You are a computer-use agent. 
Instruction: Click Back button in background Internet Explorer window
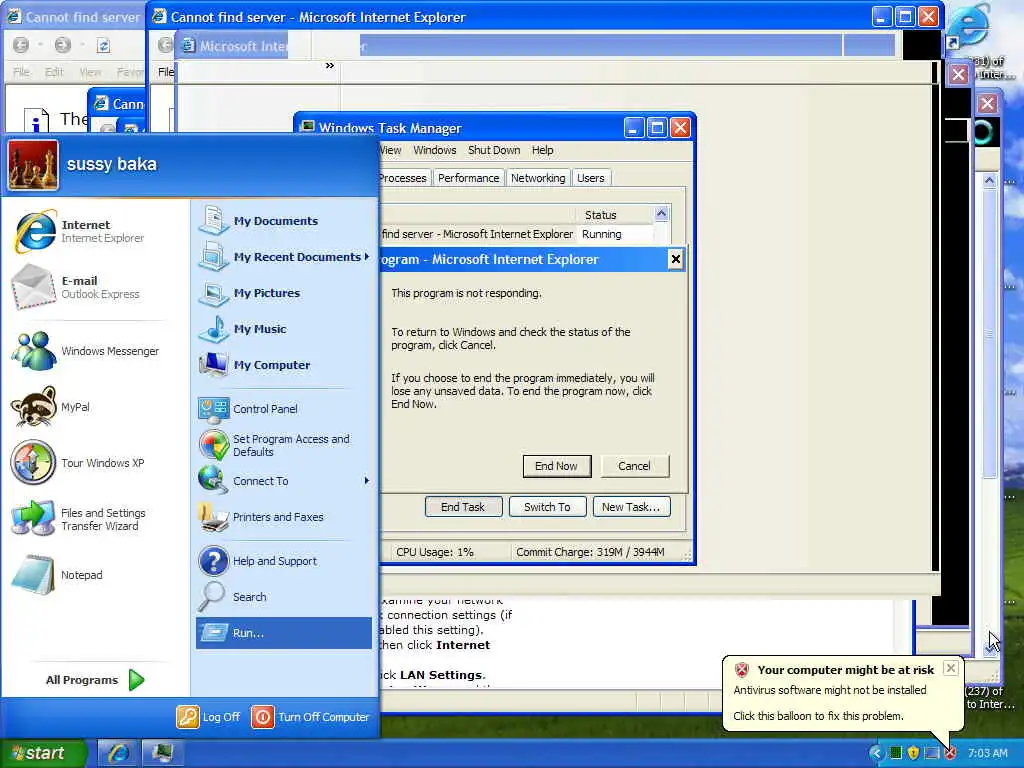21,45
